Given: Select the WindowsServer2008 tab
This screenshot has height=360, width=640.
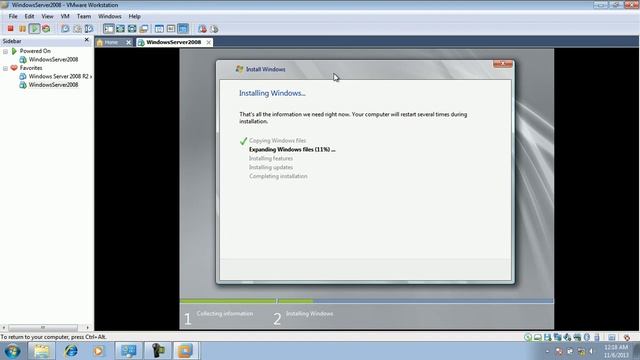Looking at the screenshot, I should coord(173,42).
